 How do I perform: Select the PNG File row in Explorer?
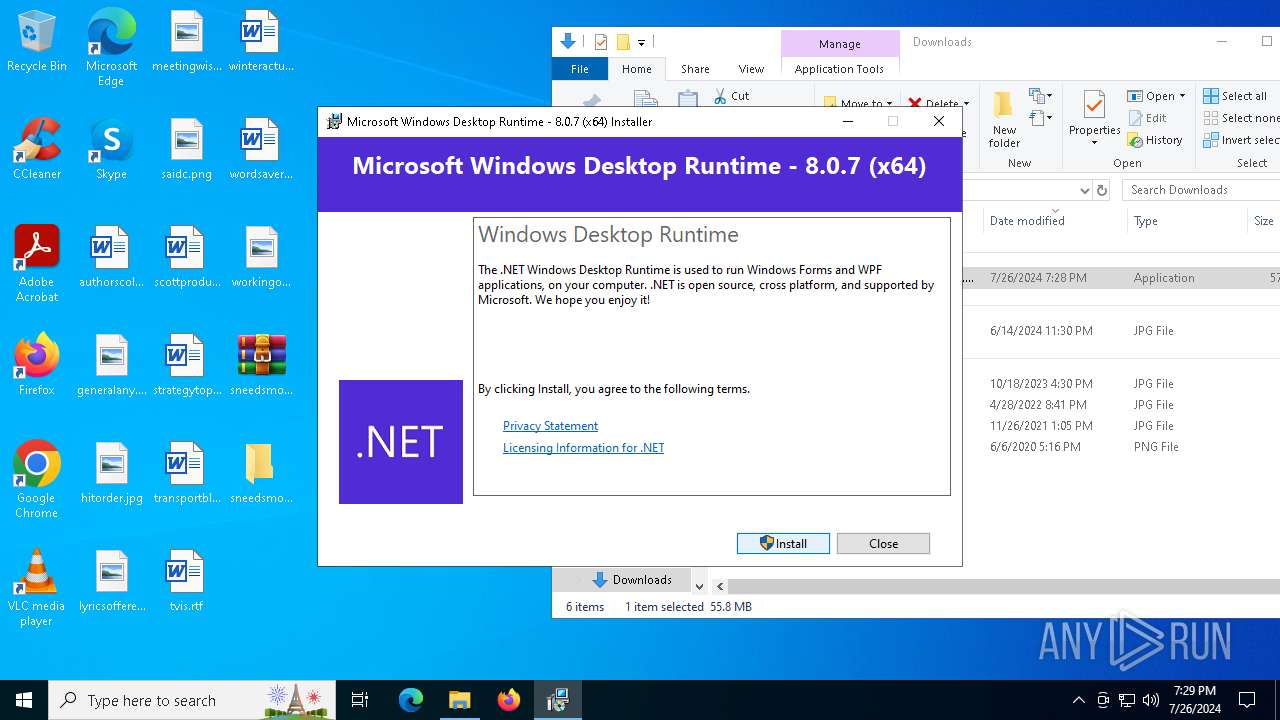[x=1121, y=447]
